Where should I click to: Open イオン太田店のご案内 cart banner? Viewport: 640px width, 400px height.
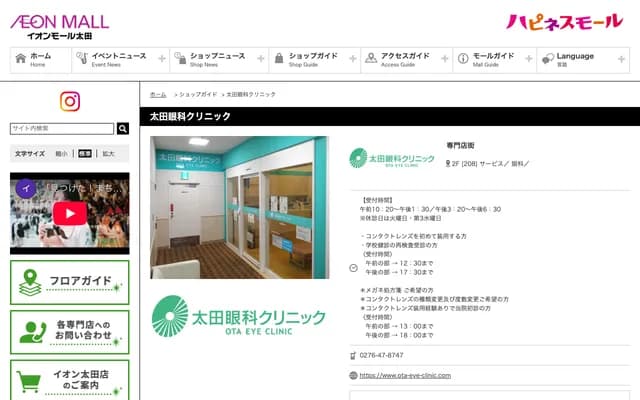coord(70,380)
